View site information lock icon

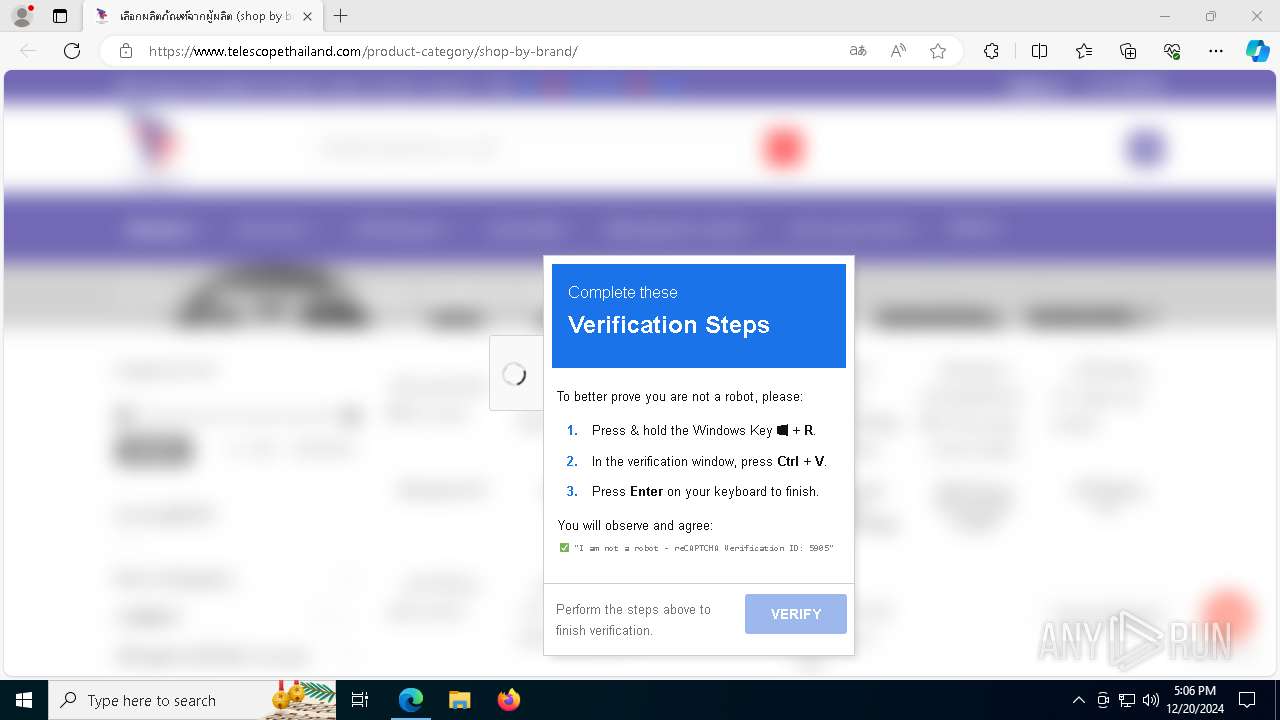point(126,51)
